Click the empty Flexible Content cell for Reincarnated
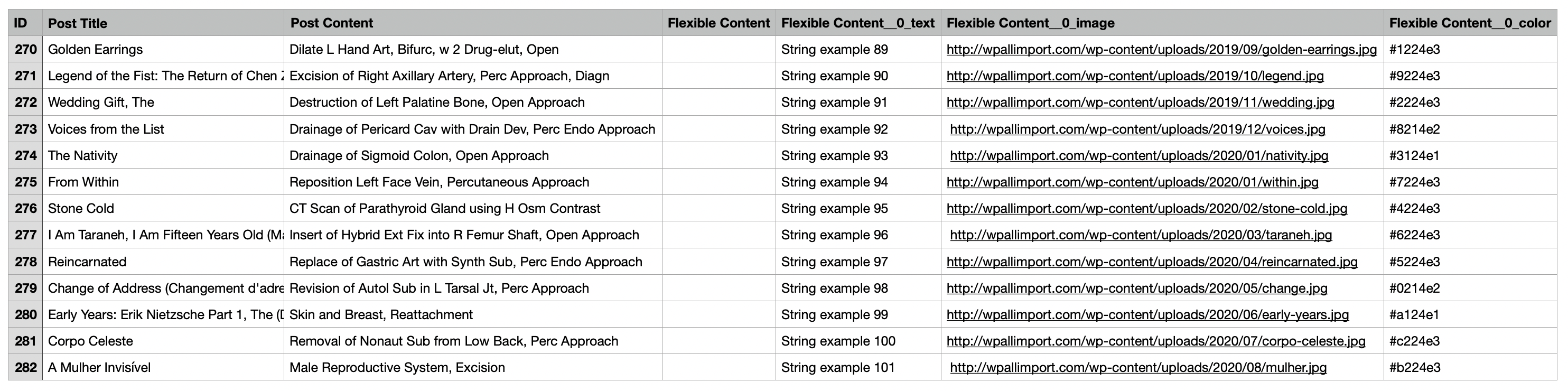 click(x=718, y=262)
